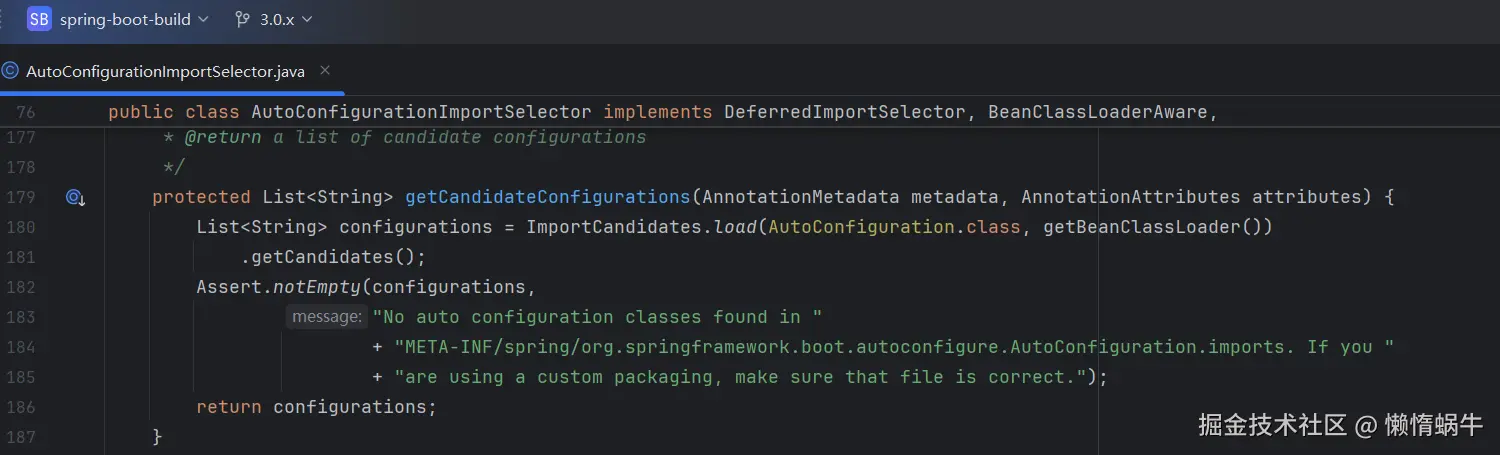Open the spring-boot-build project dropdown

(134, 19)
